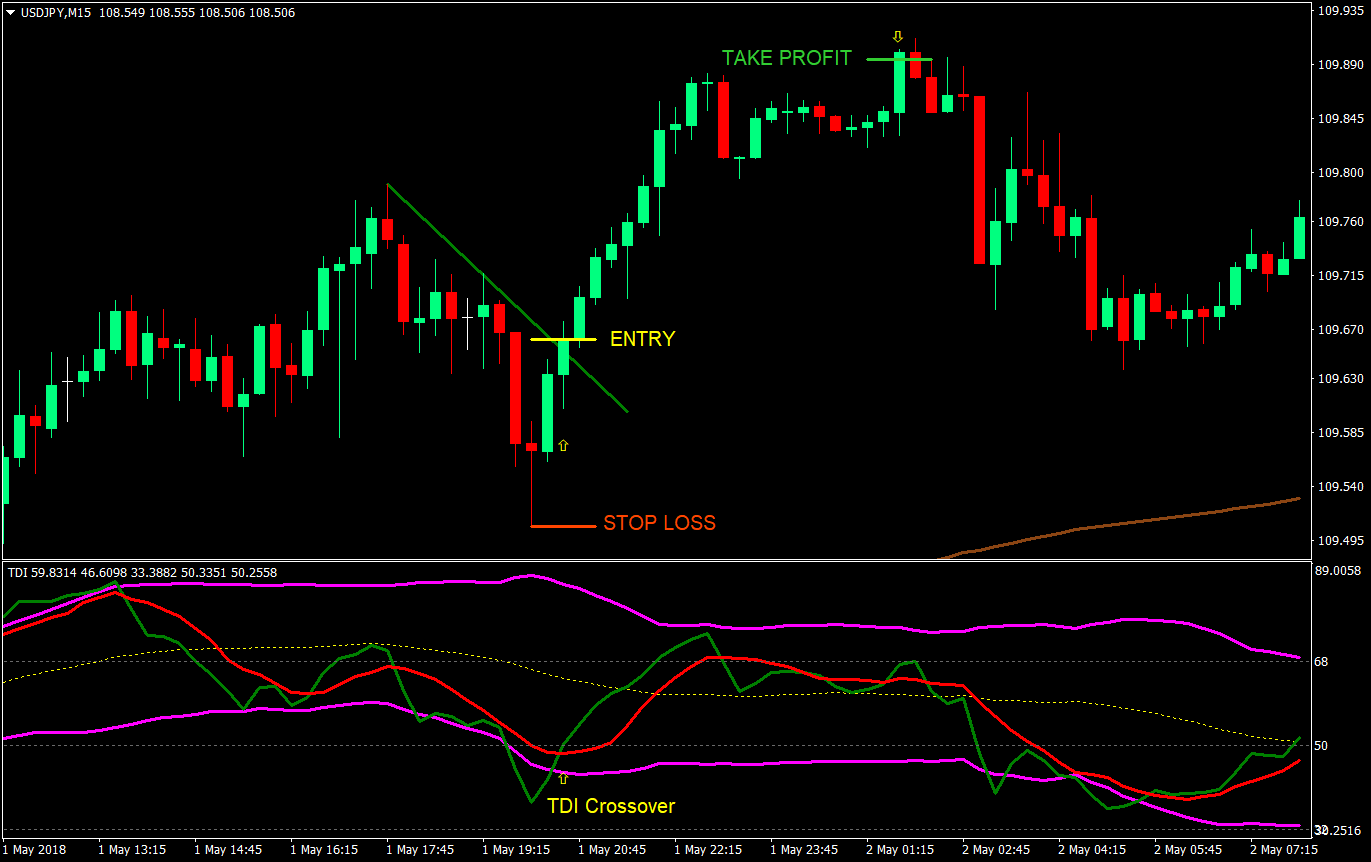The image size is (1371, 862).
Task: Click the green horizontal take profit line
Action: pos(898,59)
